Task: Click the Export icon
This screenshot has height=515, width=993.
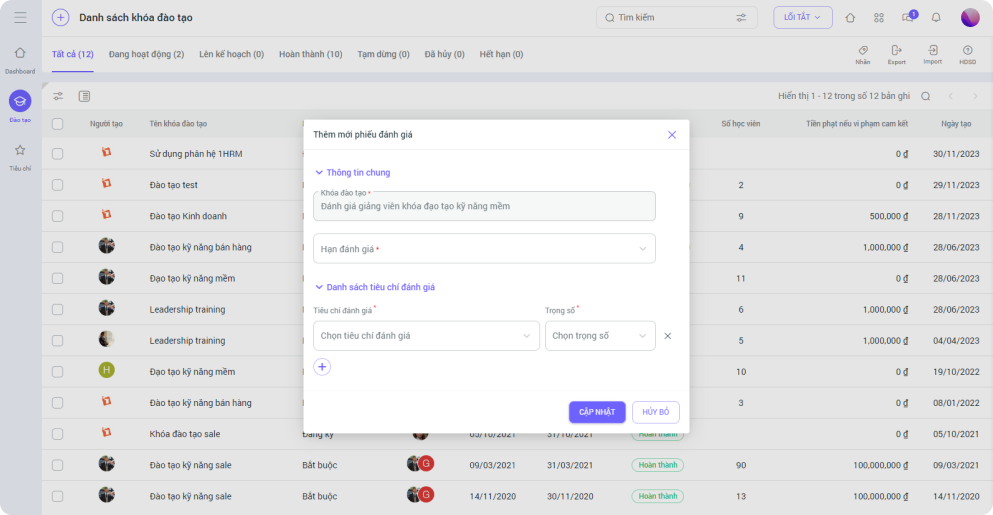Action: coord(896,50)
